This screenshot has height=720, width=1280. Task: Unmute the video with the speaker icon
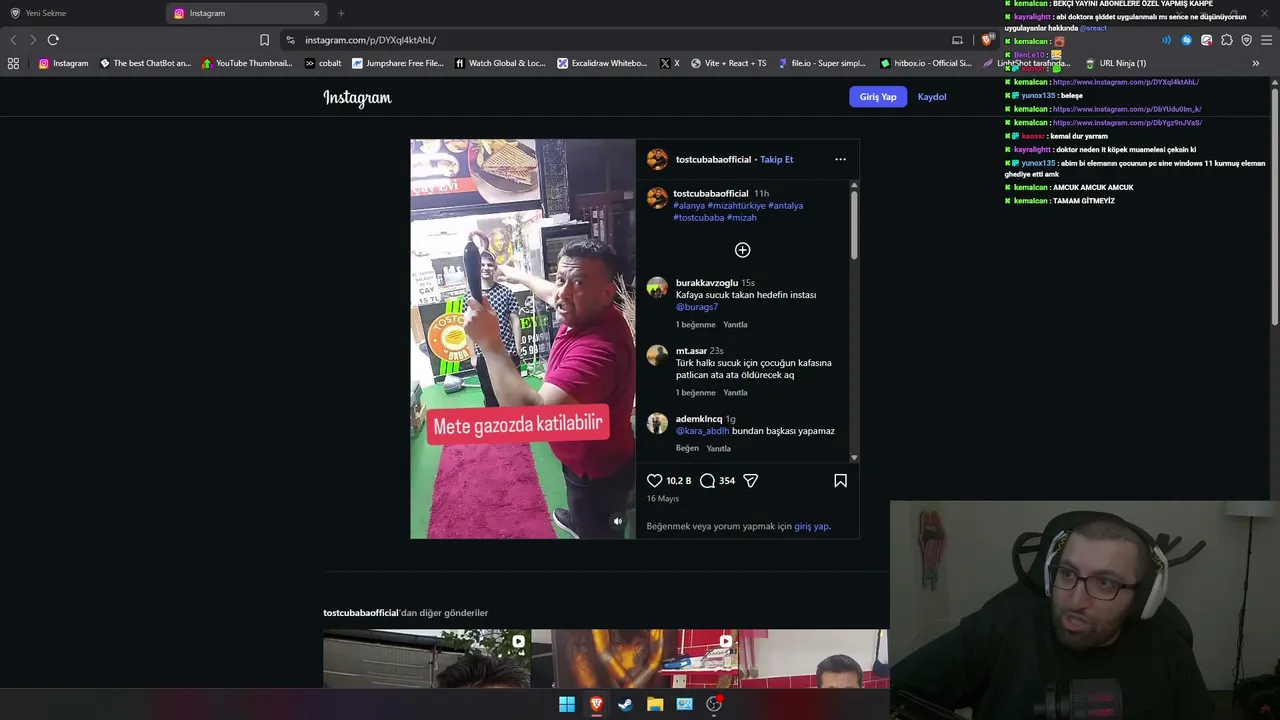tap(617, 521)
